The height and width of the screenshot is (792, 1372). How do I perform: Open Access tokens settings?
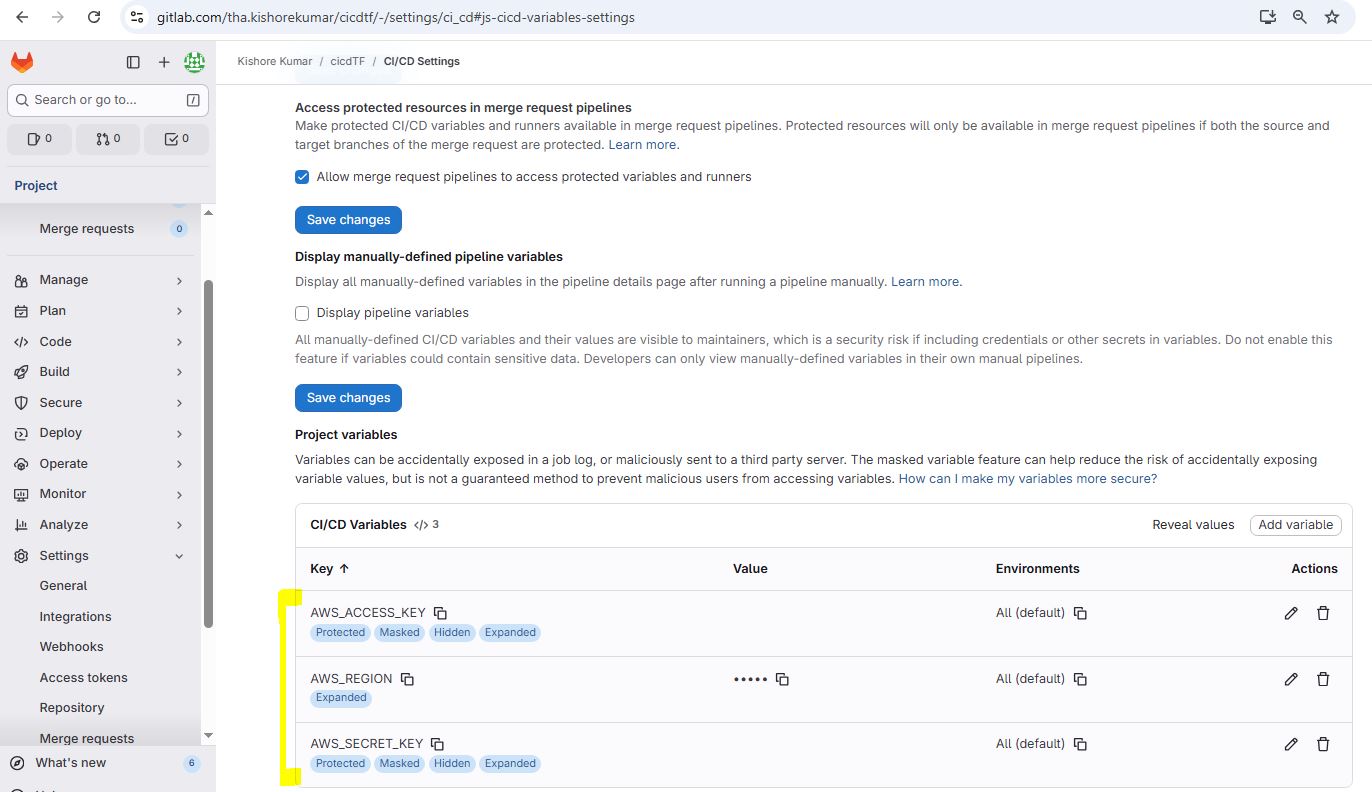click(x=83, y=678)
